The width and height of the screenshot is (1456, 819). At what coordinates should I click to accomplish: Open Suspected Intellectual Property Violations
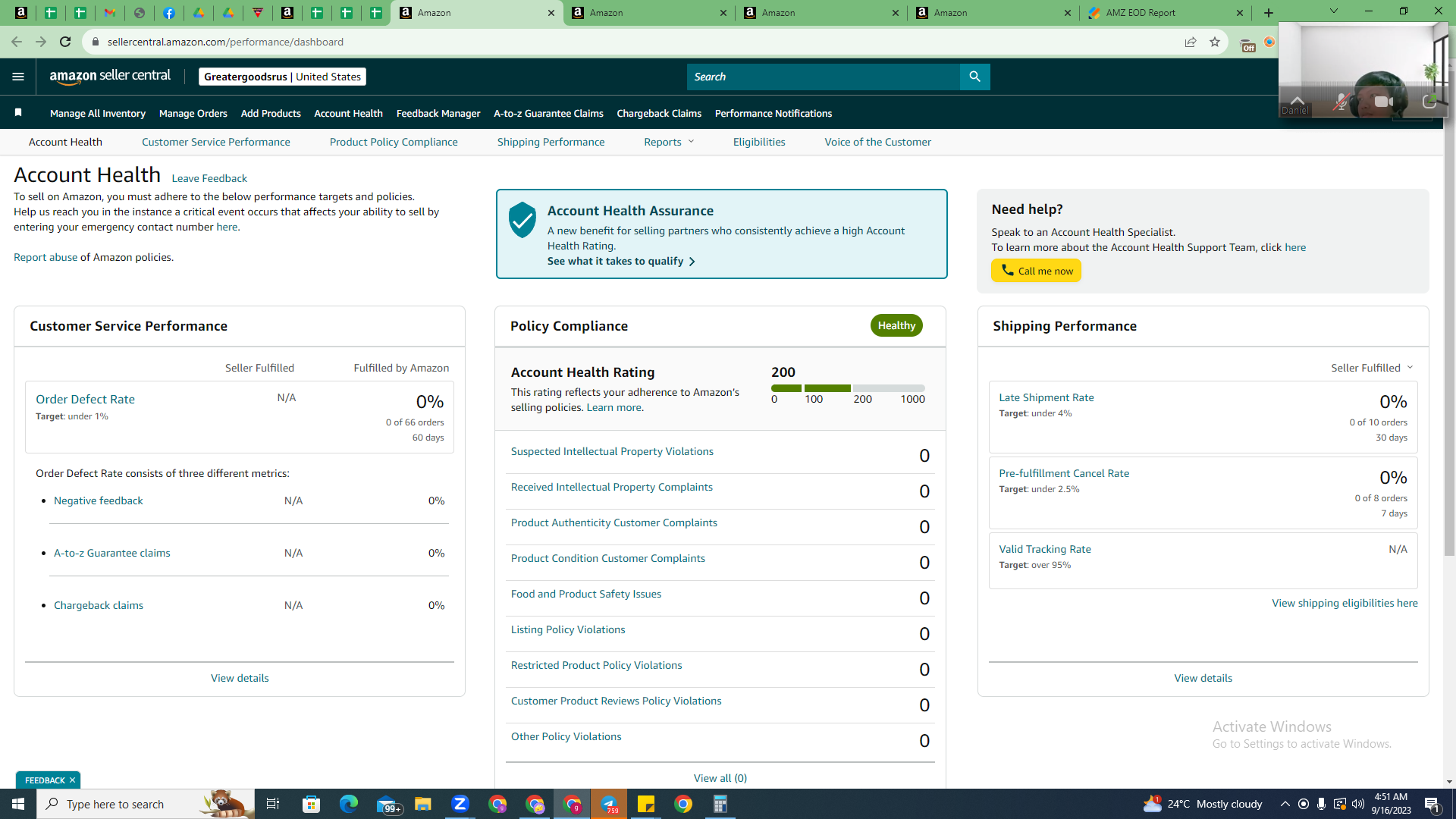(612, 451)
